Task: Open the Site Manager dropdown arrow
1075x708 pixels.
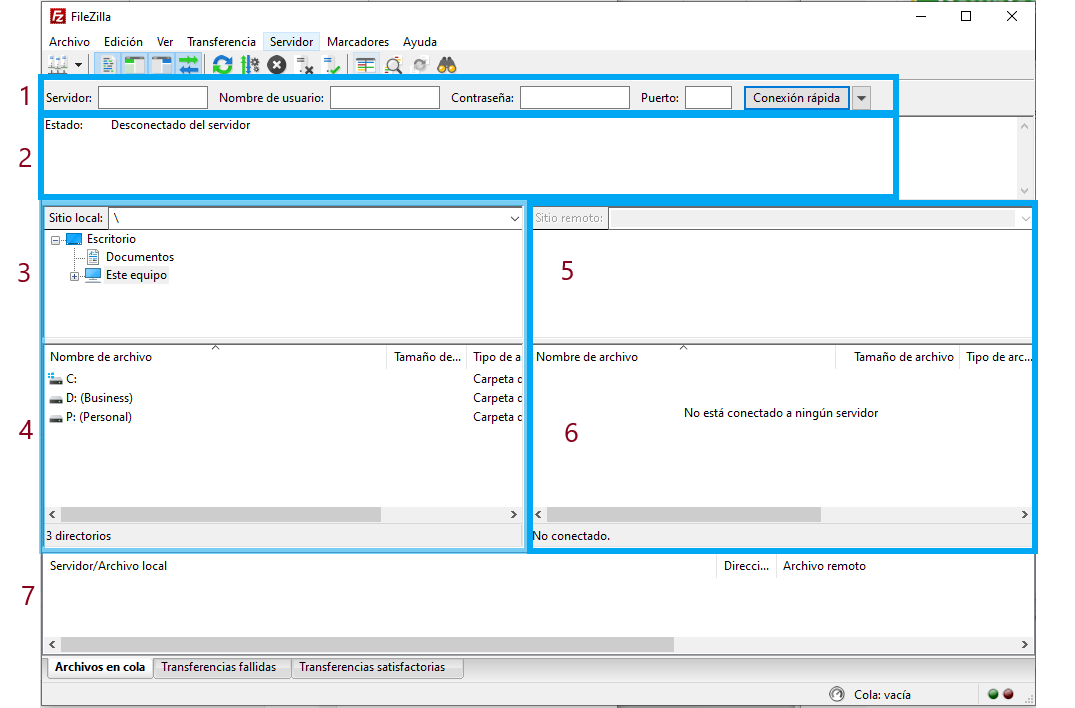Action: 77,65
